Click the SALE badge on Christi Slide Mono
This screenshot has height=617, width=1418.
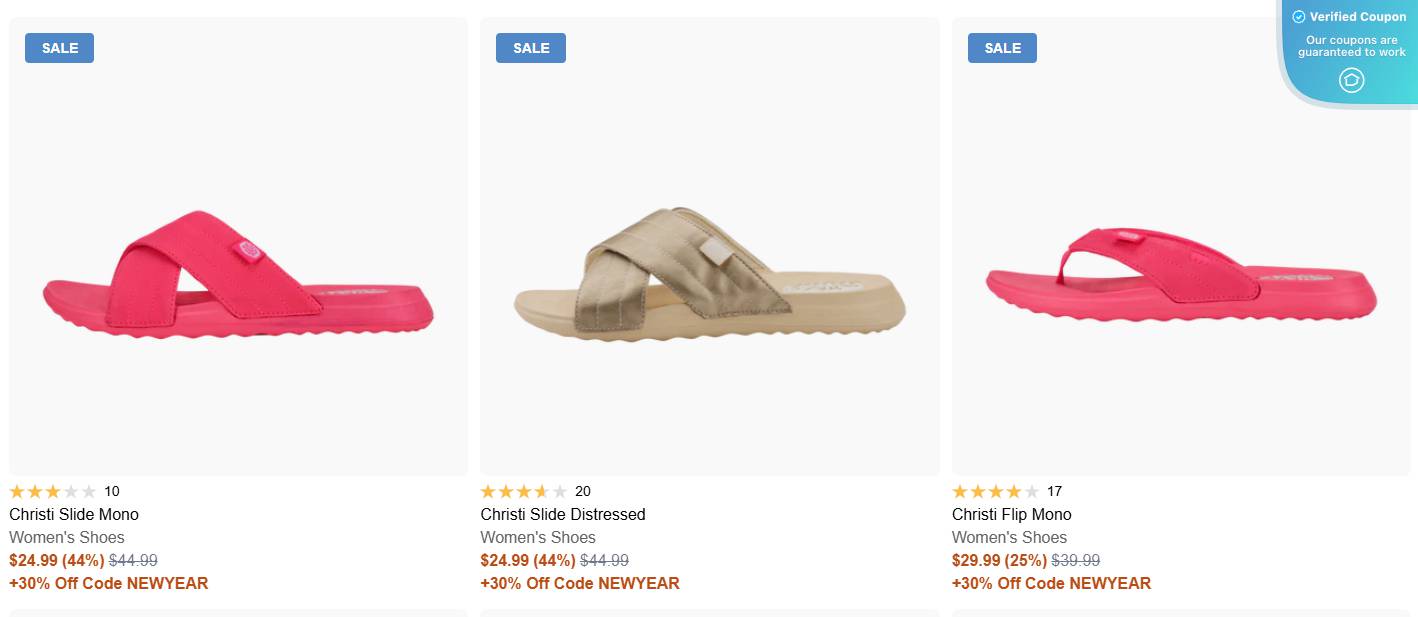[x=59, y=47]
